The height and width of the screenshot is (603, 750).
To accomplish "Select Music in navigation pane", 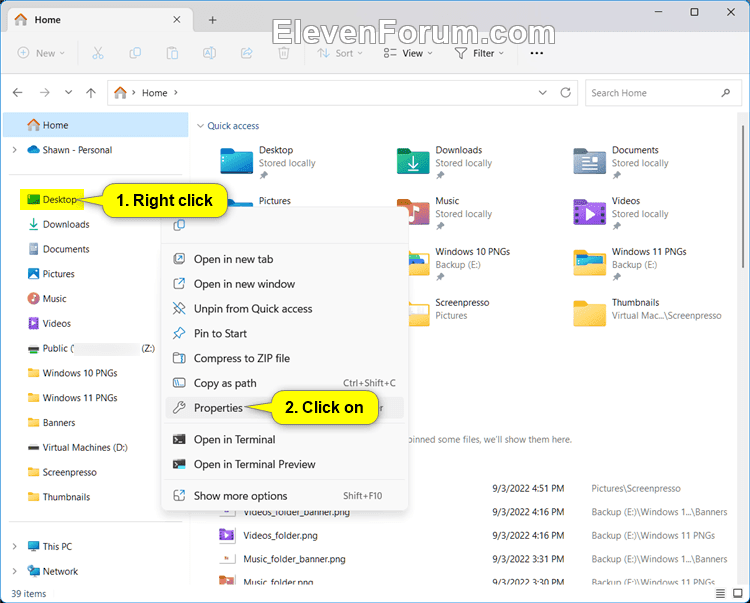I will [47, 299].
